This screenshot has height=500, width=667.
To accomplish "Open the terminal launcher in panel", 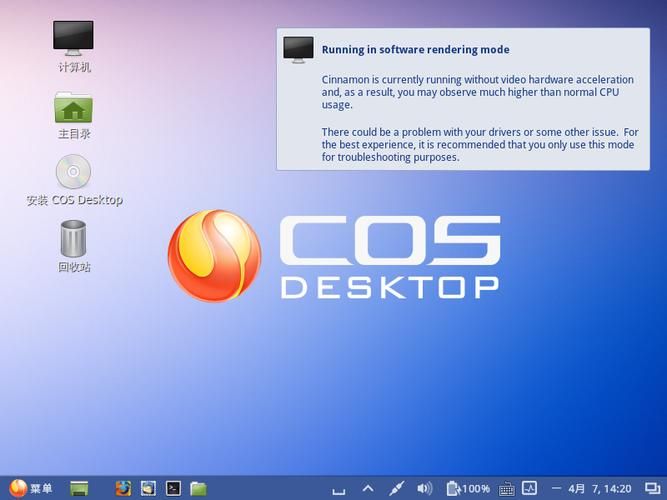I will [x=174, y=488].
